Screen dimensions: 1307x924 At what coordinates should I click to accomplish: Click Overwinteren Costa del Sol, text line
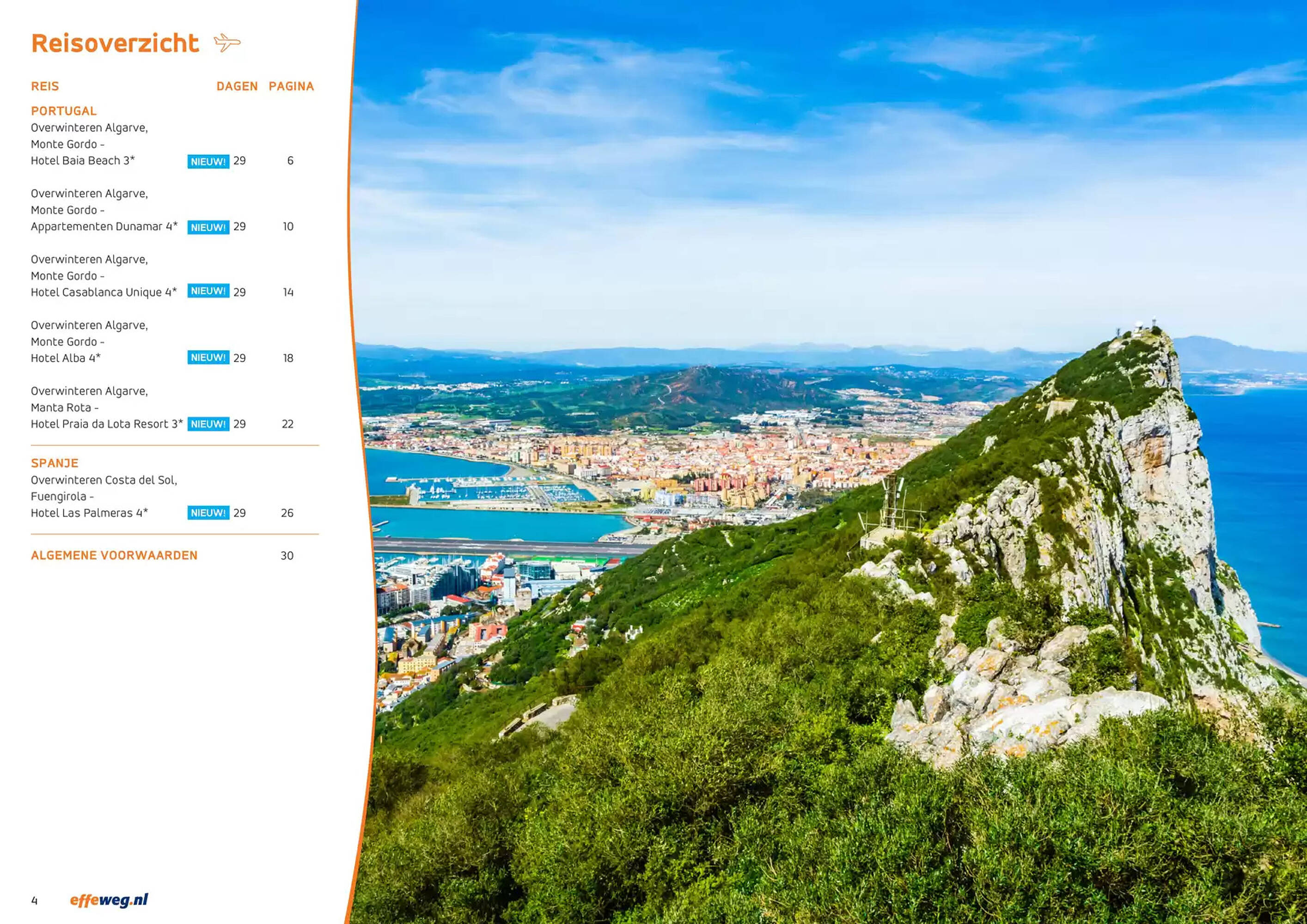click(x=104, y=480)
